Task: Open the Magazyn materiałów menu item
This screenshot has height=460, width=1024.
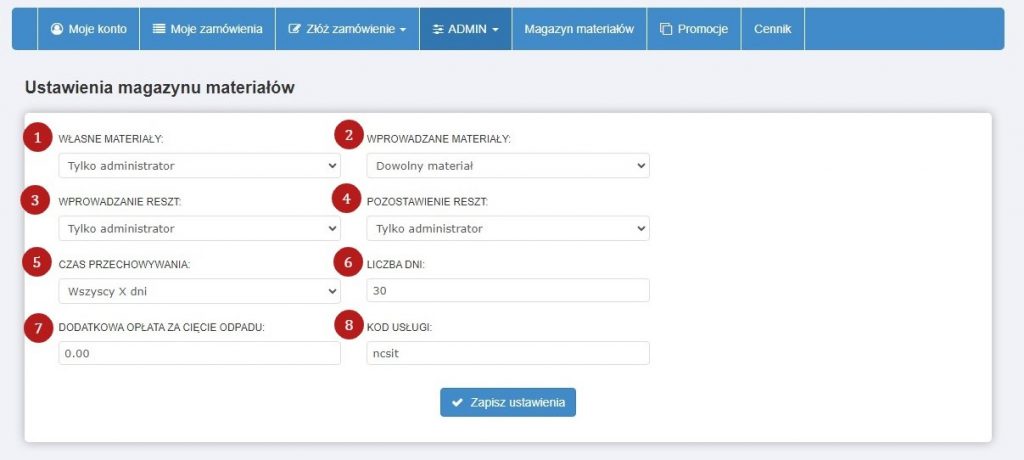Action: click(x=578, y=29)
